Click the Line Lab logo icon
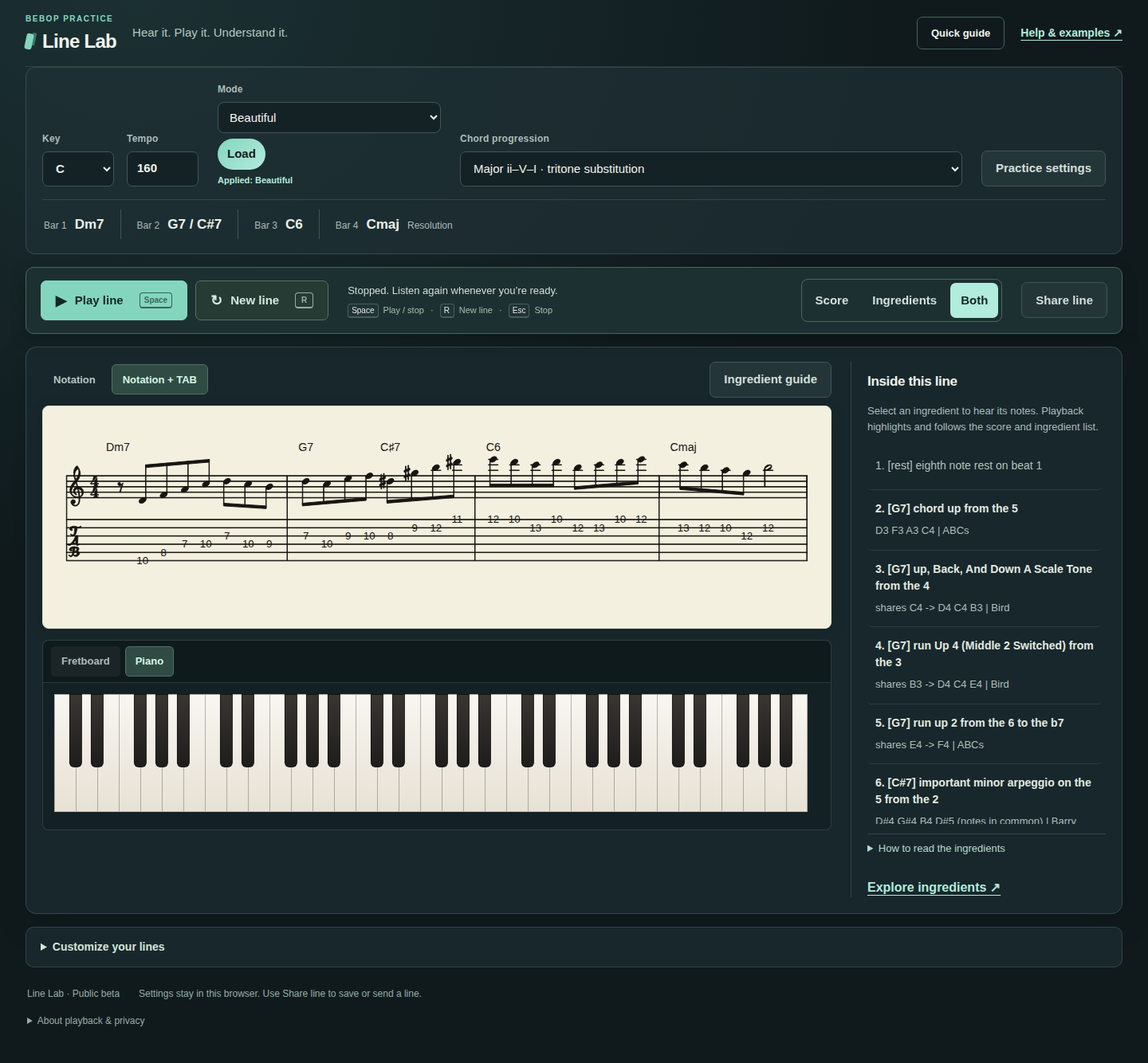 click(30, 41)
